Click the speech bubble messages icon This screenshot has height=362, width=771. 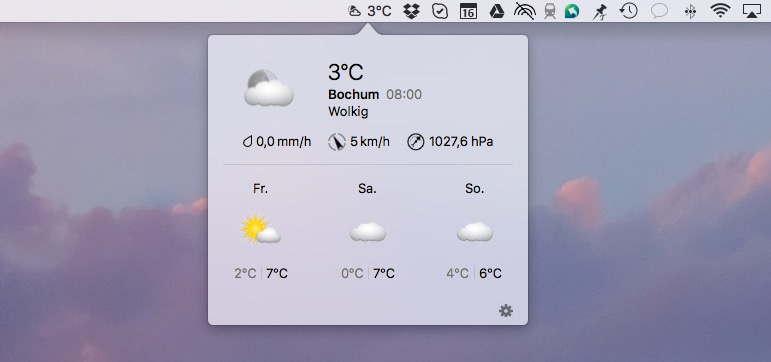(659, 11)
